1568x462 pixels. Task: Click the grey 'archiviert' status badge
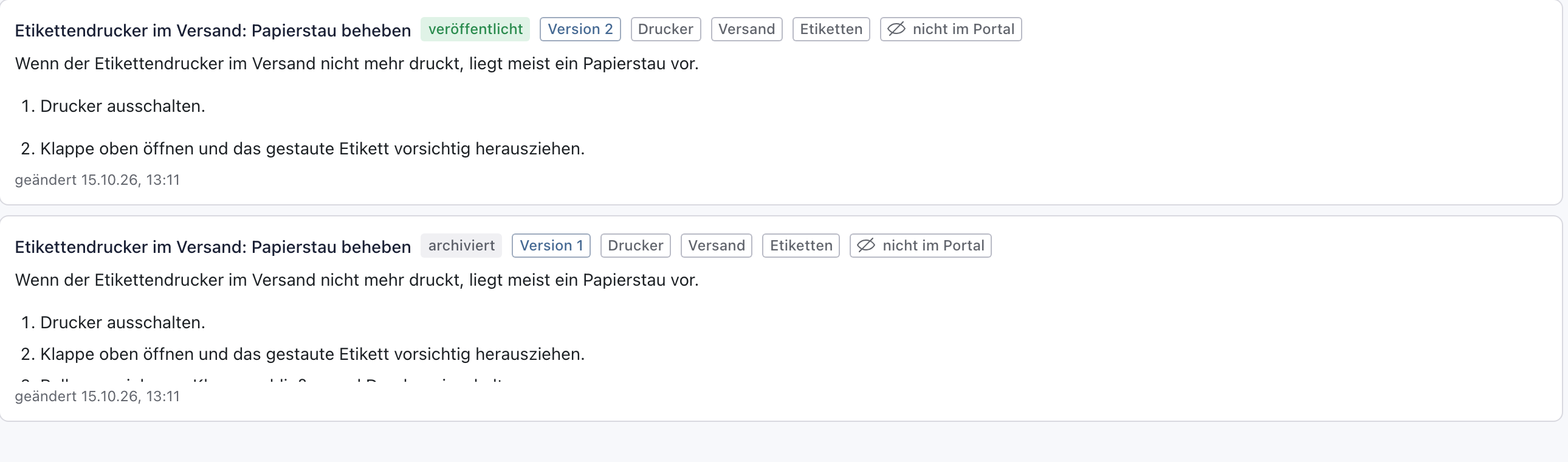pos(461,246)
